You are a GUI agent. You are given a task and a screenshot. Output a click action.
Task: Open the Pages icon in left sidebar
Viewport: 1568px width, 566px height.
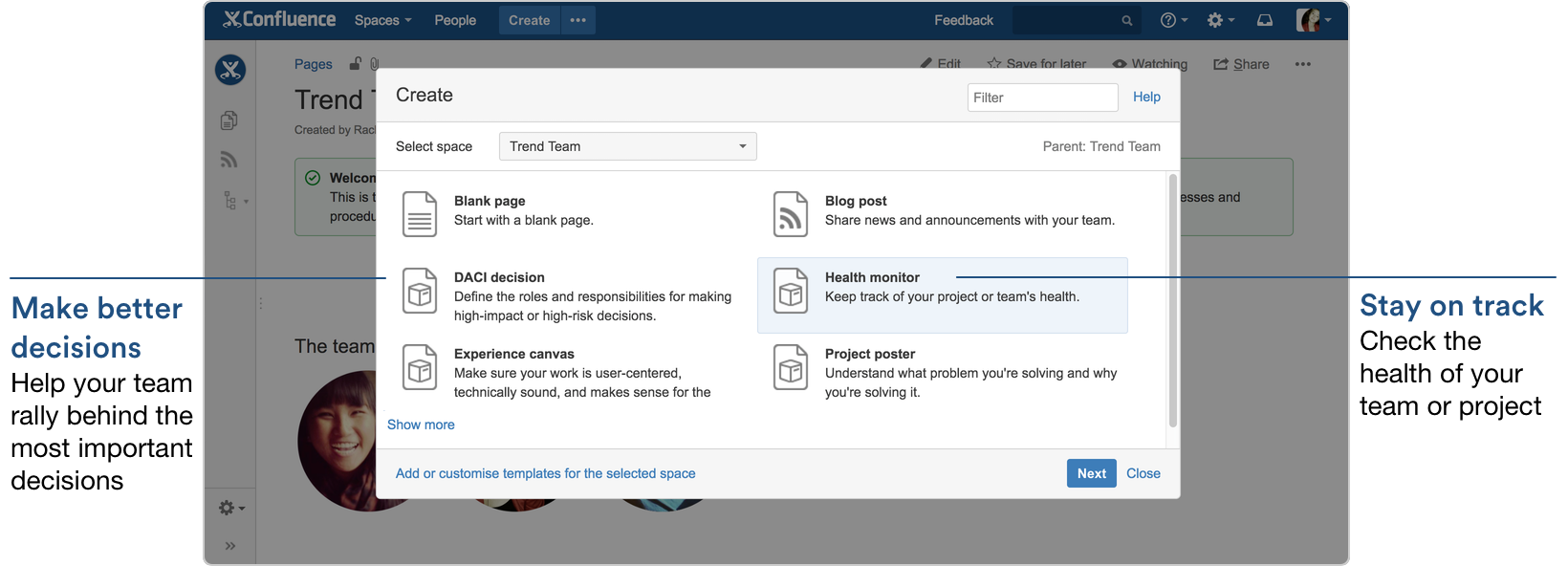coord(229,120)
